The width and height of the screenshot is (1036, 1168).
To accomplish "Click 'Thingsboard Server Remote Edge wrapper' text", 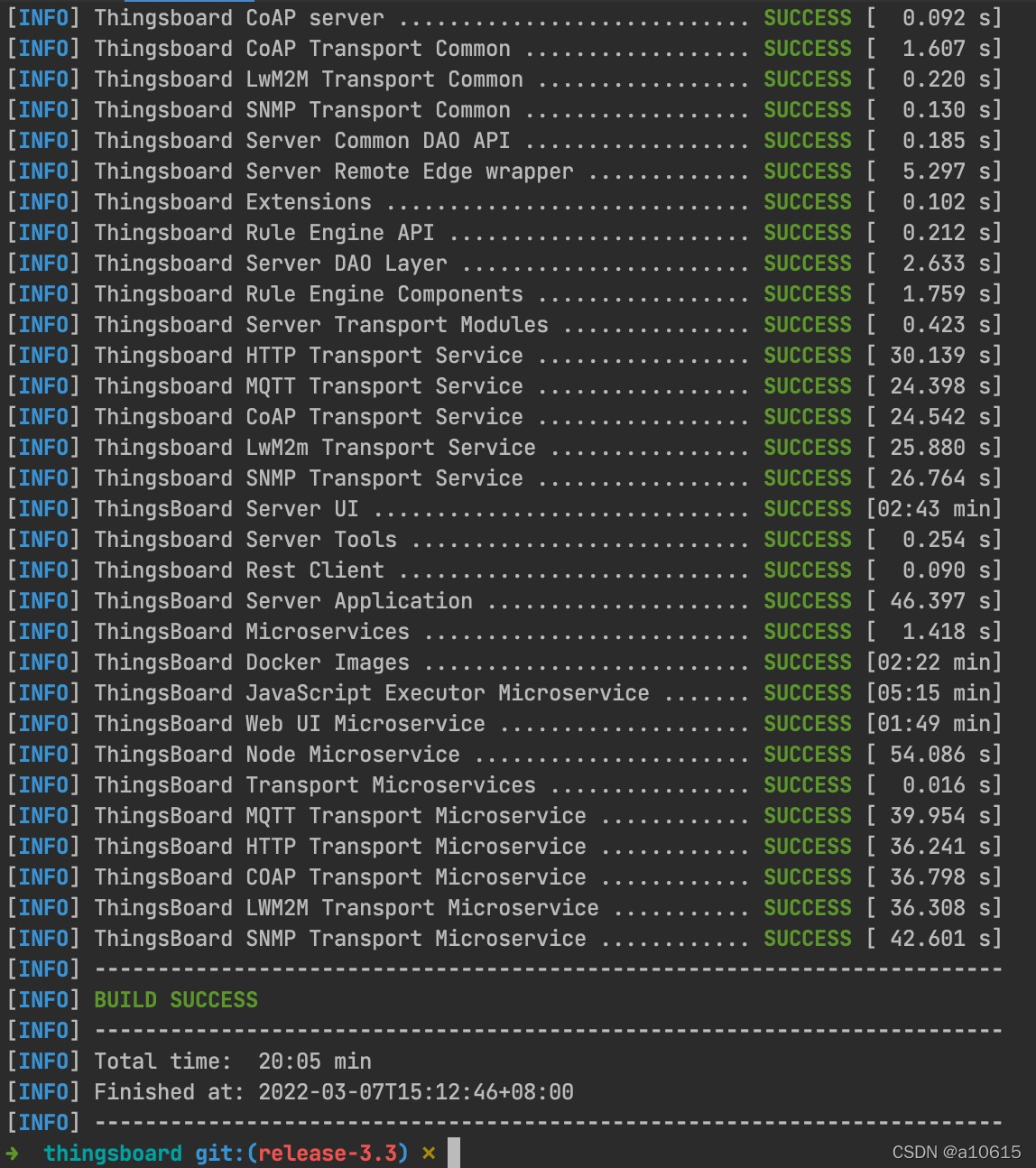I will 334,171.
